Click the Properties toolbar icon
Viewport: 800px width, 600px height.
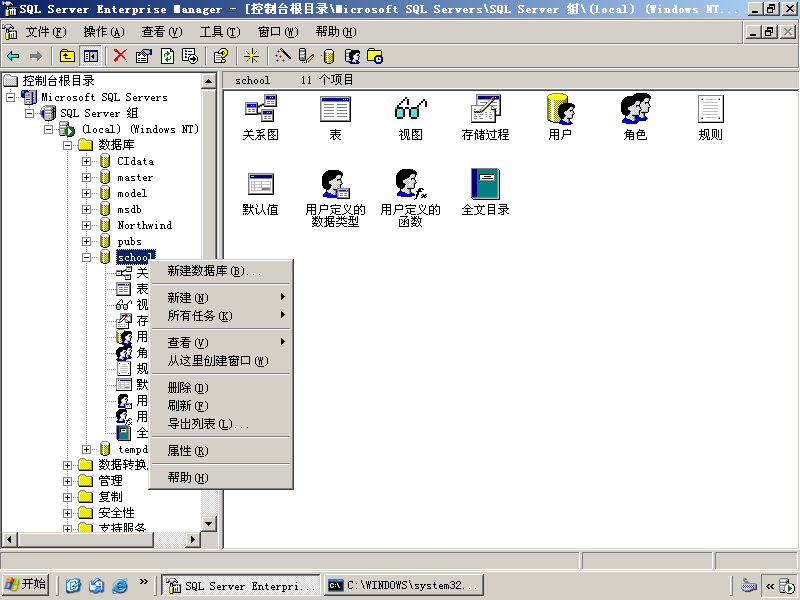(144, 56)
